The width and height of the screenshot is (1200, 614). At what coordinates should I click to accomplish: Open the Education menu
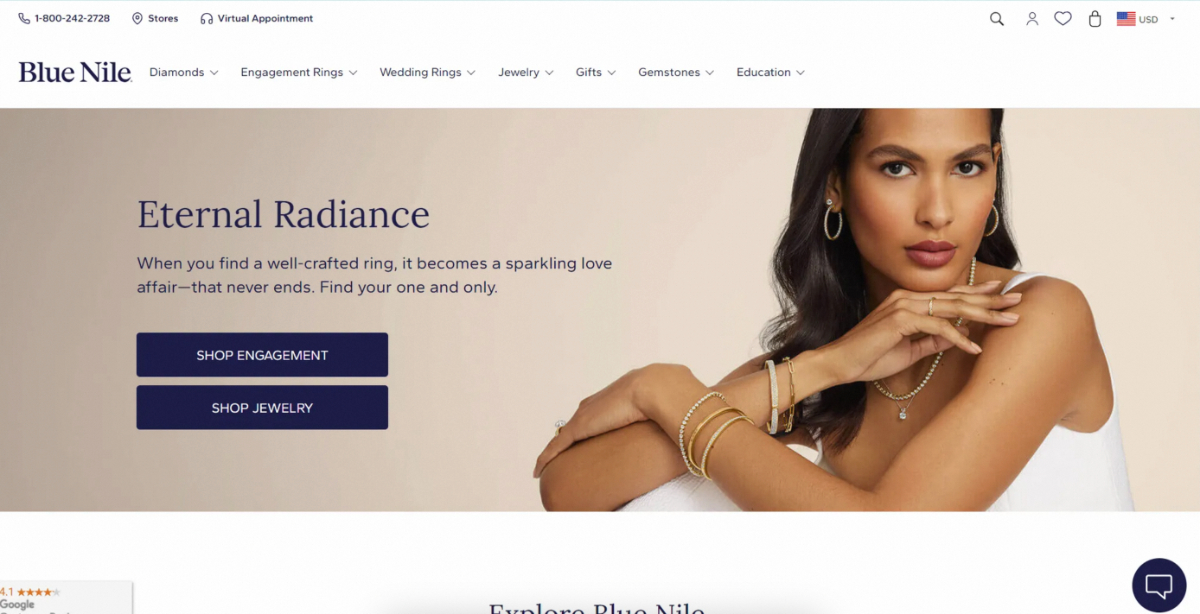click(770, 72)
